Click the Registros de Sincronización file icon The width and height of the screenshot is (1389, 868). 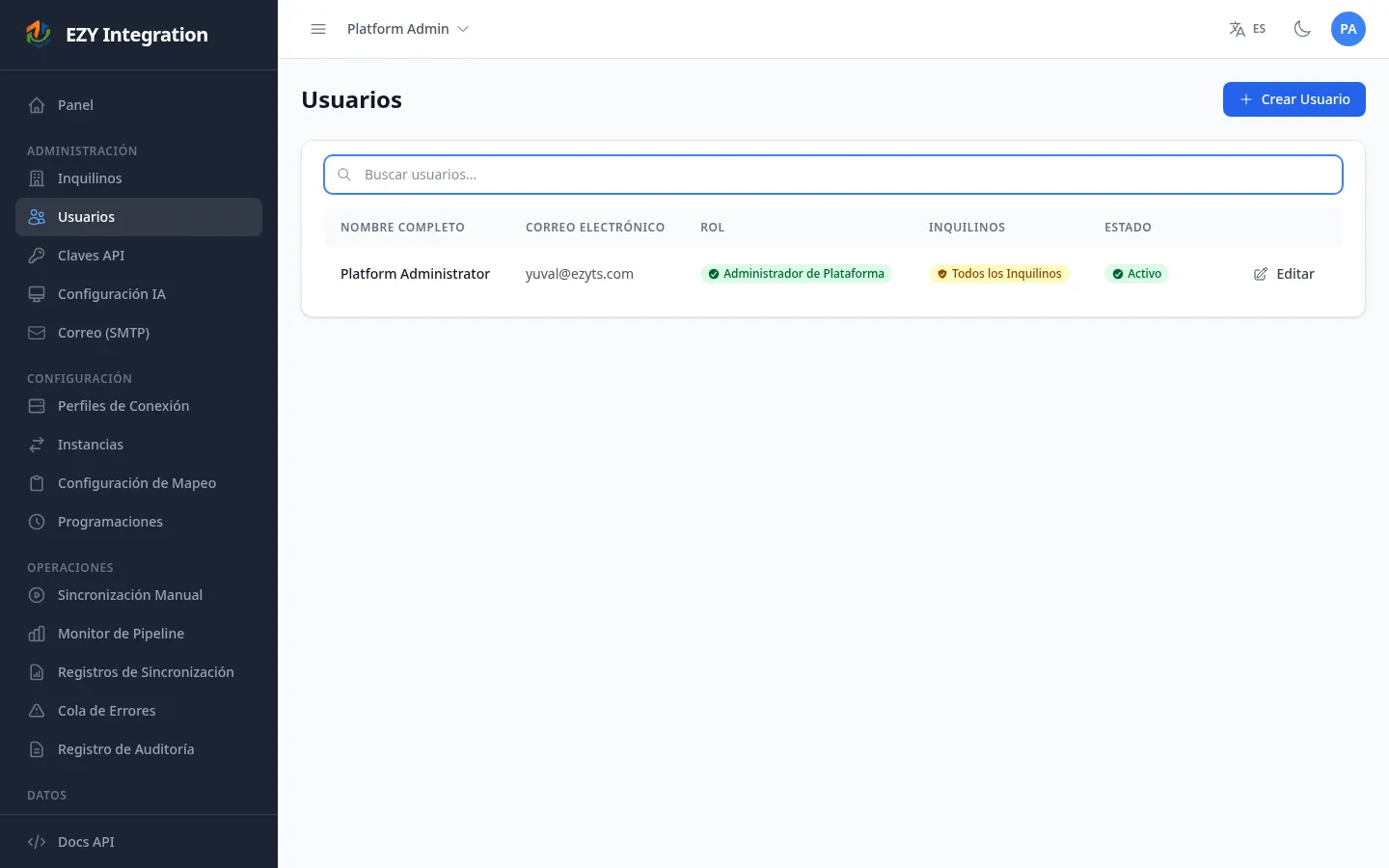click(37, 672)
